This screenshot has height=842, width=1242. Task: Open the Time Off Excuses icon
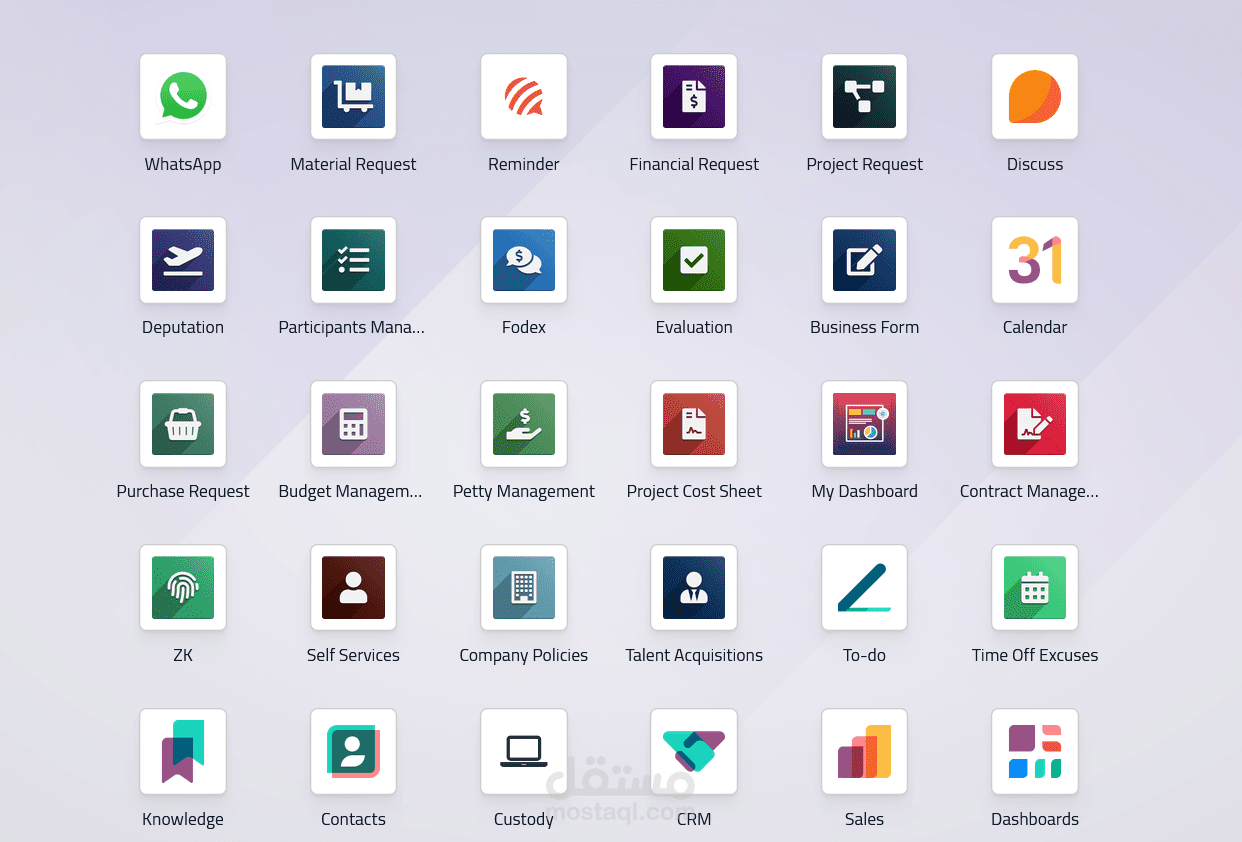1035,588
